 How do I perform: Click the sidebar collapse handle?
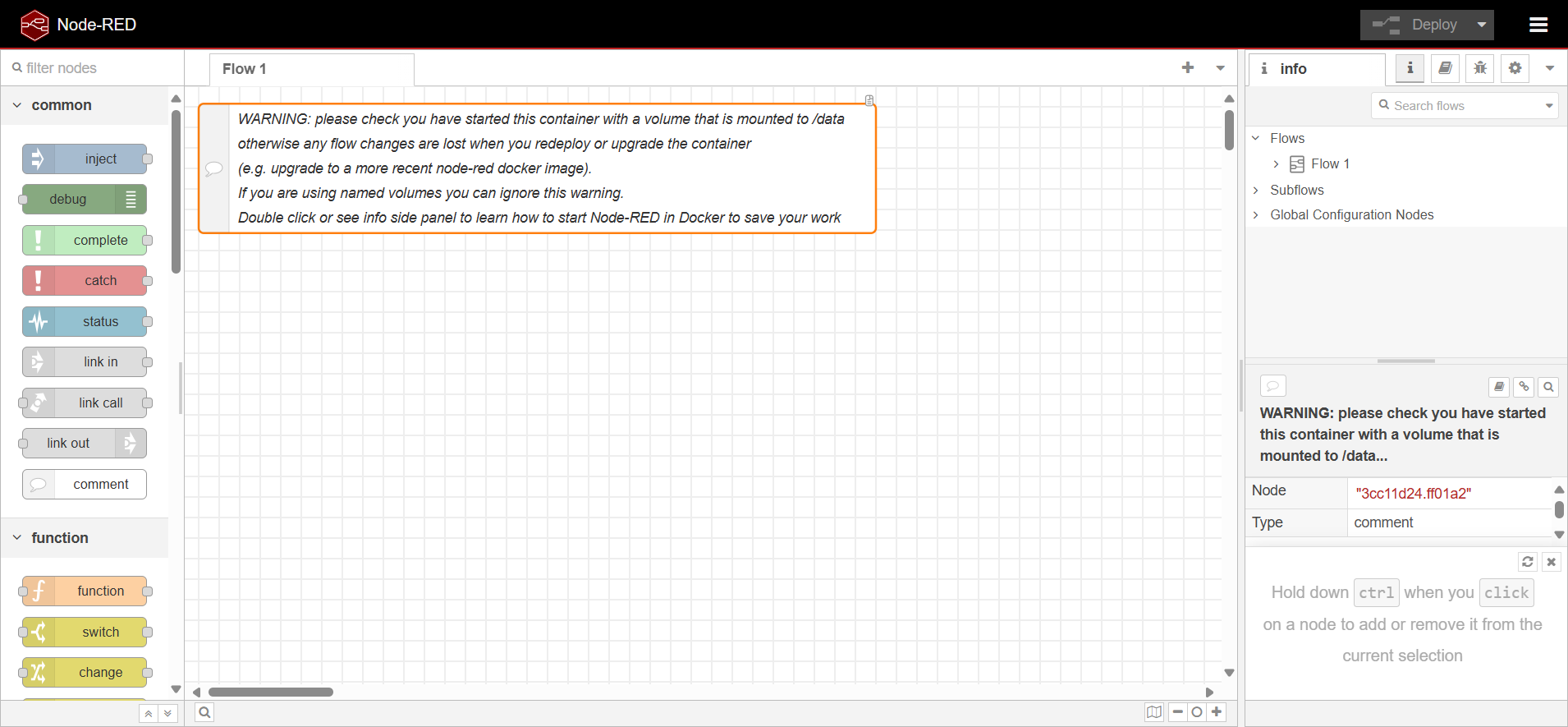tap(1241, 386)
